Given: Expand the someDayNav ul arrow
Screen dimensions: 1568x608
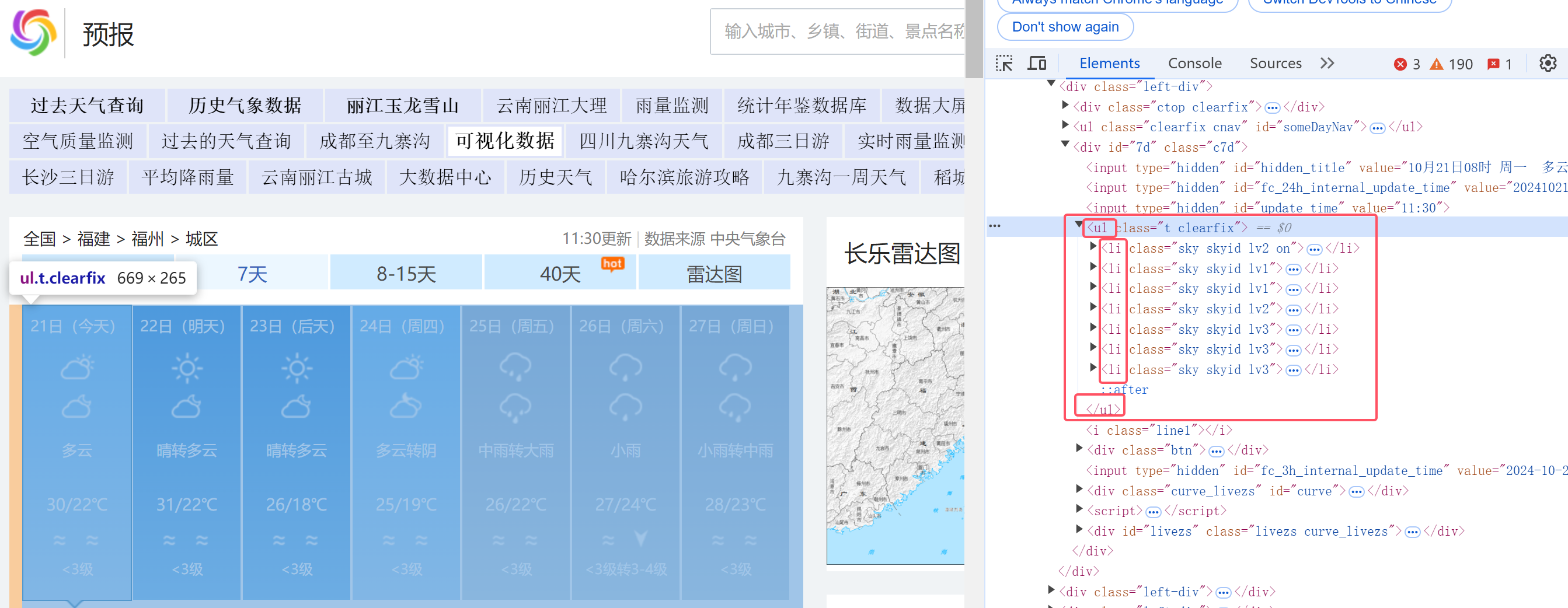Looking at the screenshot, I should (x=1065, y=125).
